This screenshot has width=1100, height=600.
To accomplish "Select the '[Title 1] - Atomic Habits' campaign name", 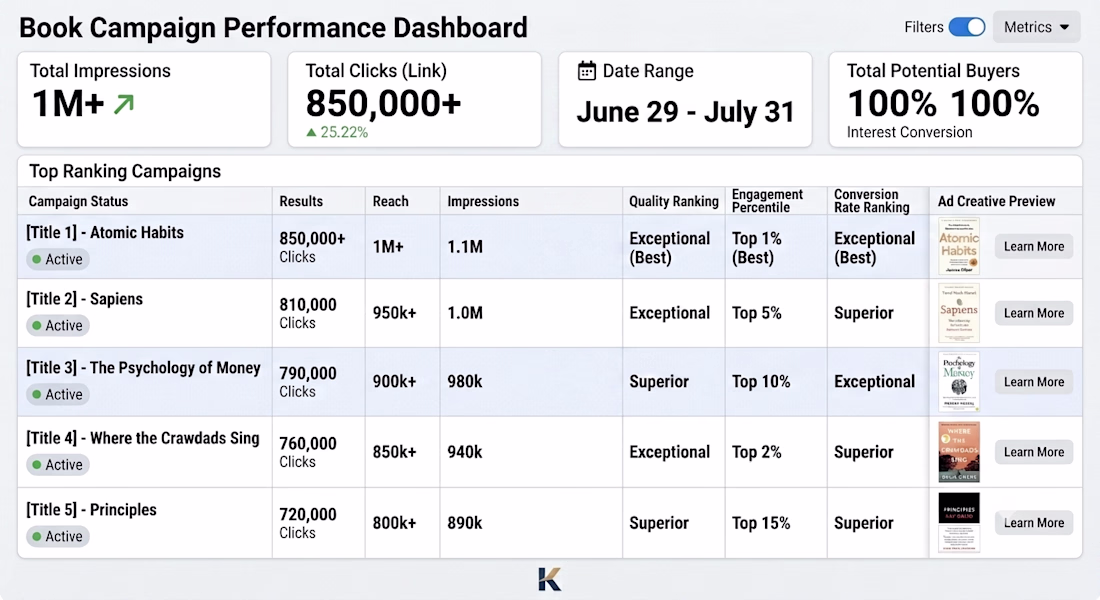I will point(105,233).
